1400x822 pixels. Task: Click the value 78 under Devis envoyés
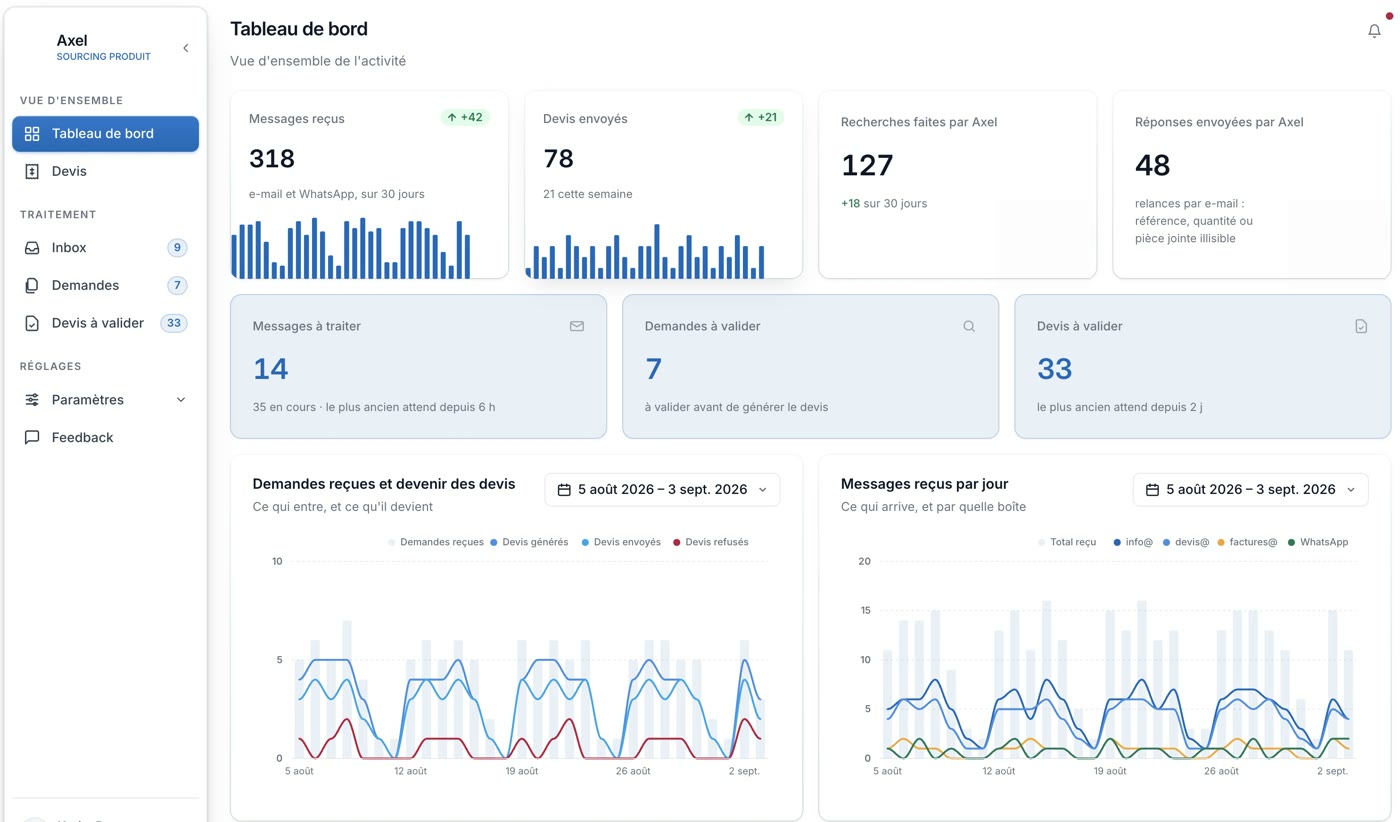559,159
